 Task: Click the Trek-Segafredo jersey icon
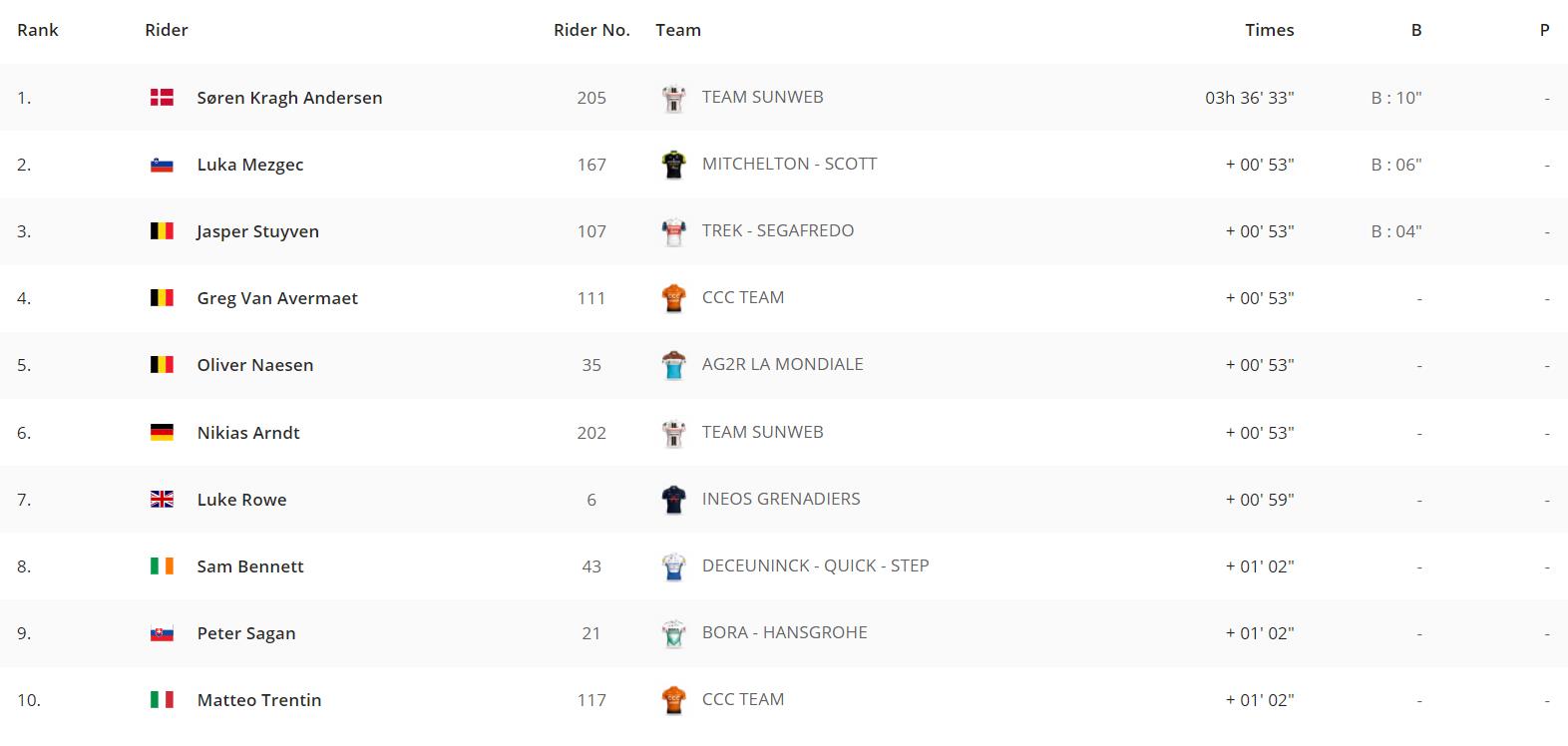(674, 231)
